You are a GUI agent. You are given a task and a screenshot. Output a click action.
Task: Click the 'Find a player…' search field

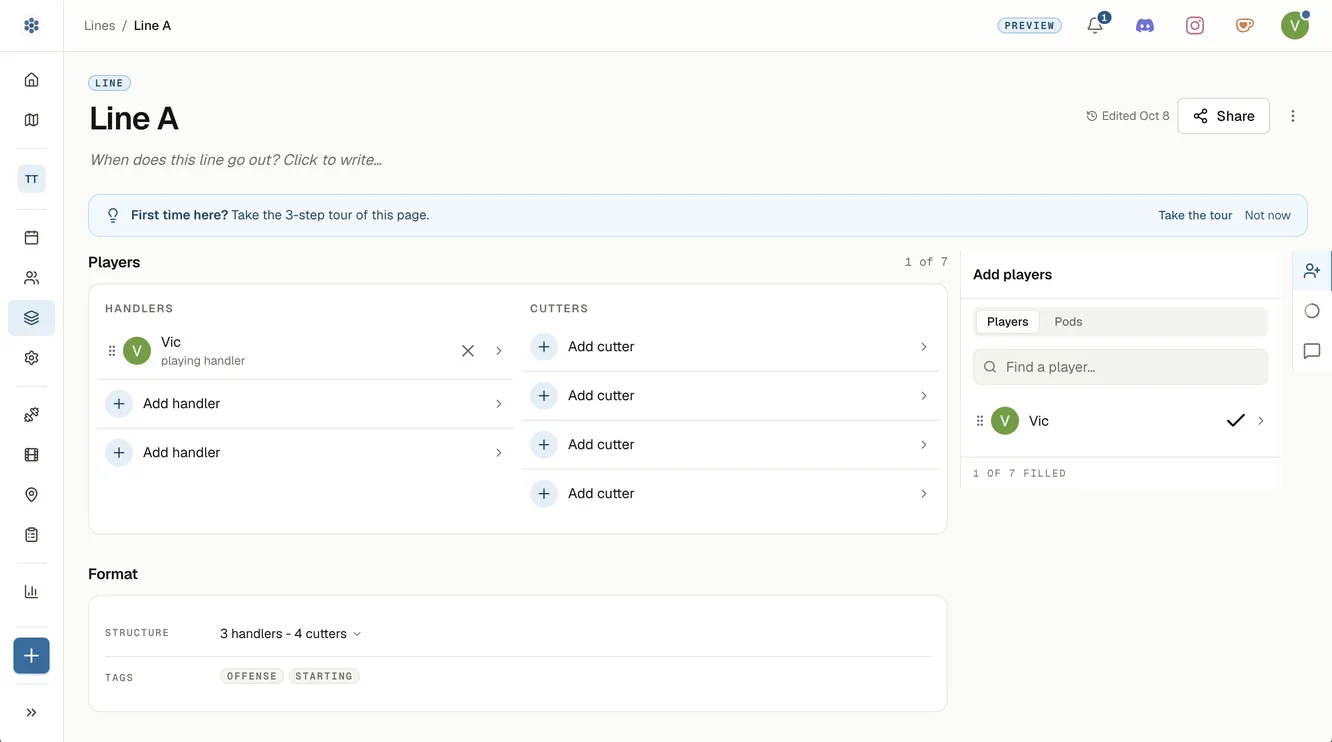coord(1120,367)
